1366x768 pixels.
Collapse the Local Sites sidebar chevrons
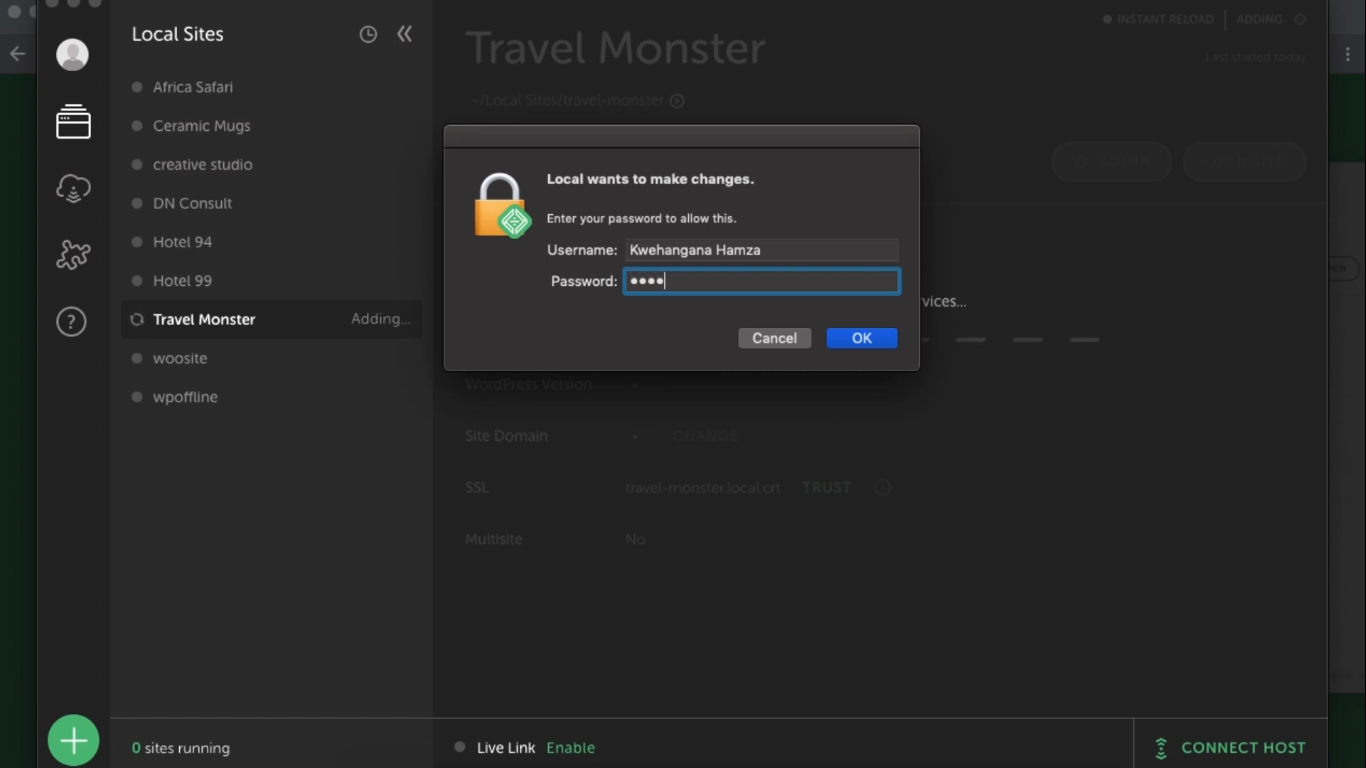tap(404, 34)
